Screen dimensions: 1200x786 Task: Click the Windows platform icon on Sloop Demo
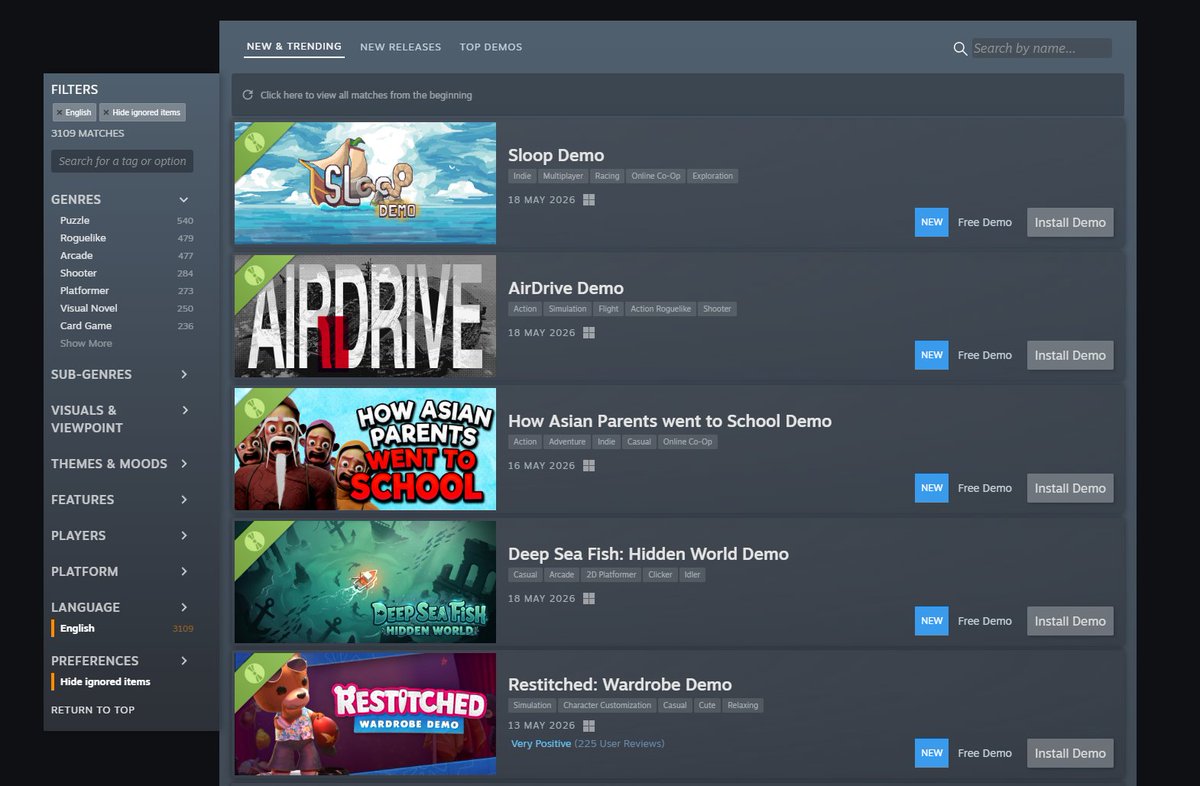point(589,200)
